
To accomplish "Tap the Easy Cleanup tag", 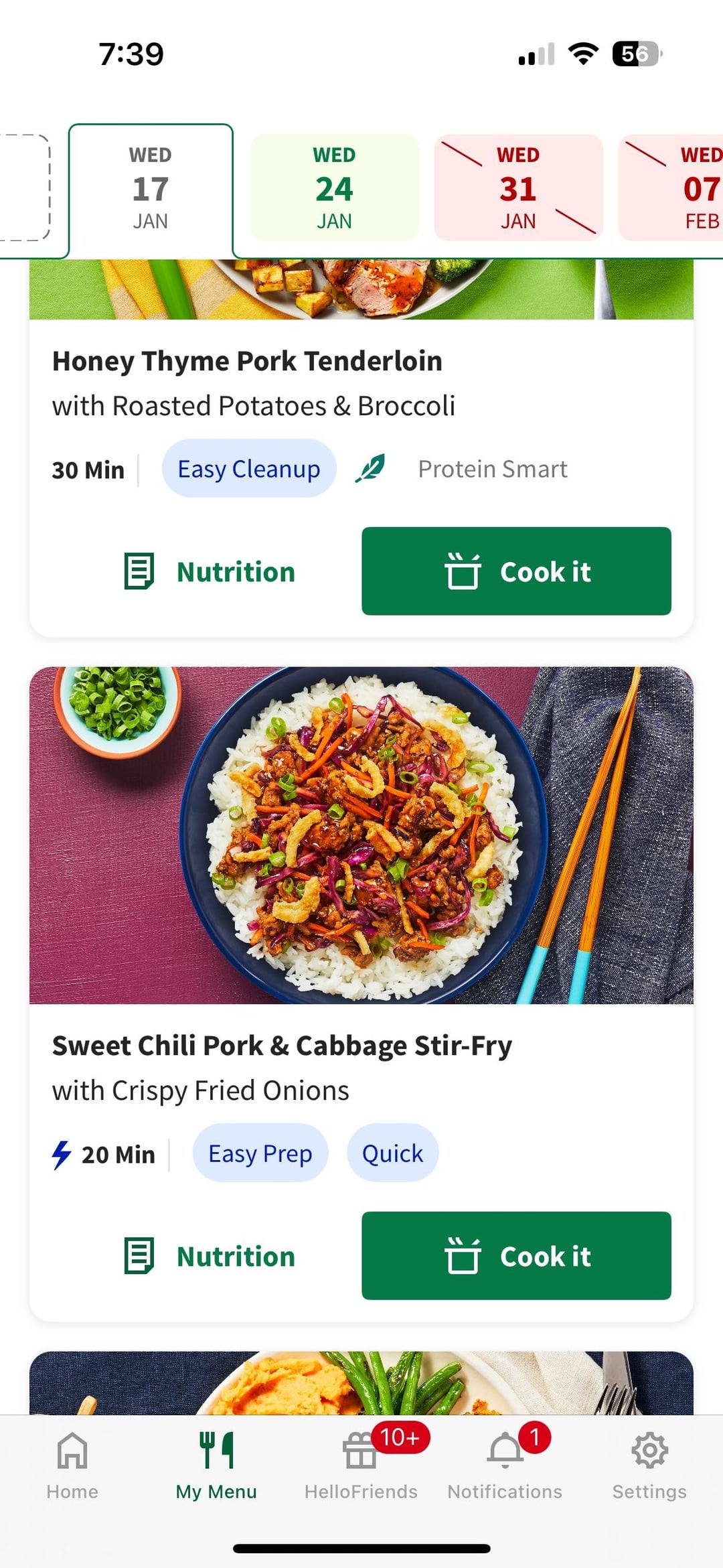I will [x=248, y=469].
